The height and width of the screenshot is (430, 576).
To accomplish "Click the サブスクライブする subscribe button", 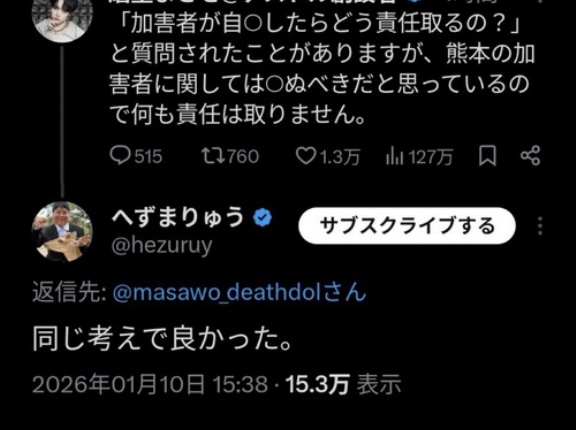I will pyautogui.click(x=407, y=225).
